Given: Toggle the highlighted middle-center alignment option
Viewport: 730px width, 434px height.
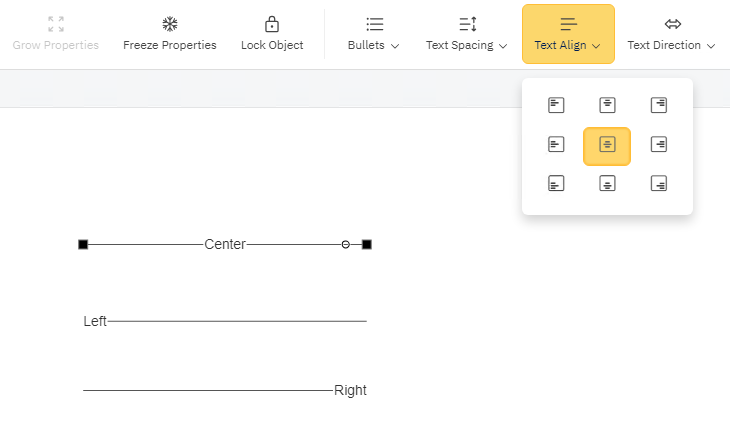Looking at the screenshot, I should 607,145.
